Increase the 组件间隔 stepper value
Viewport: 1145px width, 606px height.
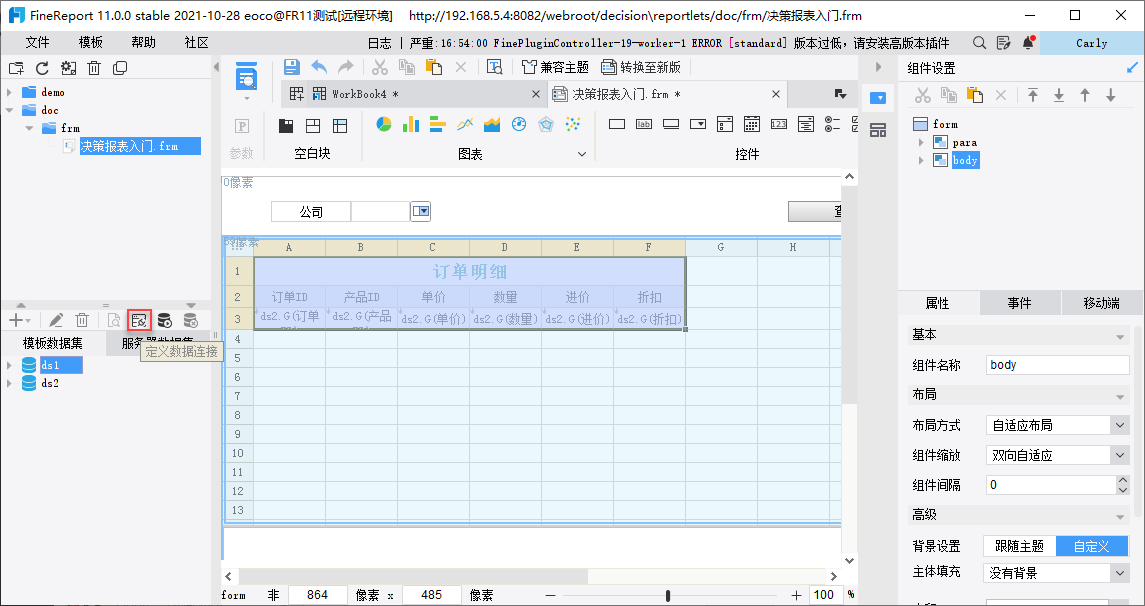1123,480
